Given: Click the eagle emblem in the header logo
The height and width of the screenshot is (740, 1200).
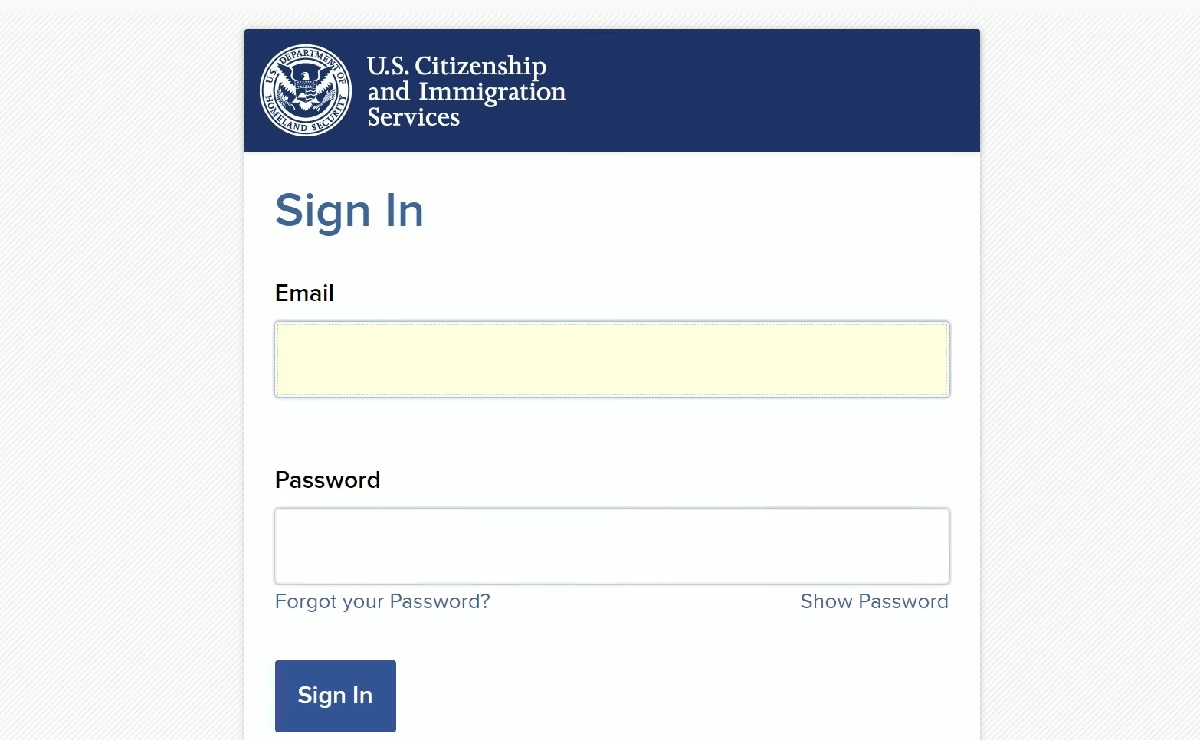Looking at the screenshot, I should [x=306, y=88].
